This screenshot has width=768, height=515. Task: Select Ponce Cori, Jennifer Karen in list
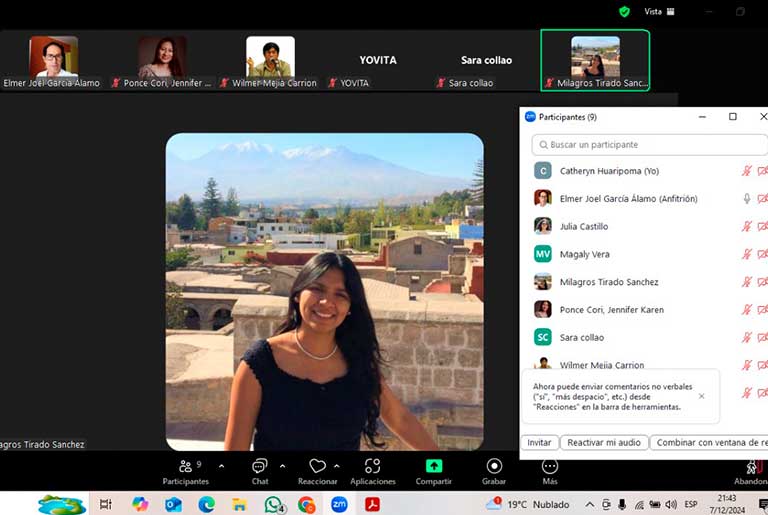(x=612, y=310)
